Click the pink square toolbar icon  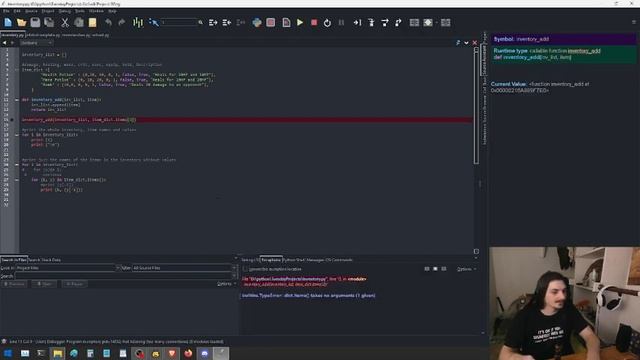point(271,22)
